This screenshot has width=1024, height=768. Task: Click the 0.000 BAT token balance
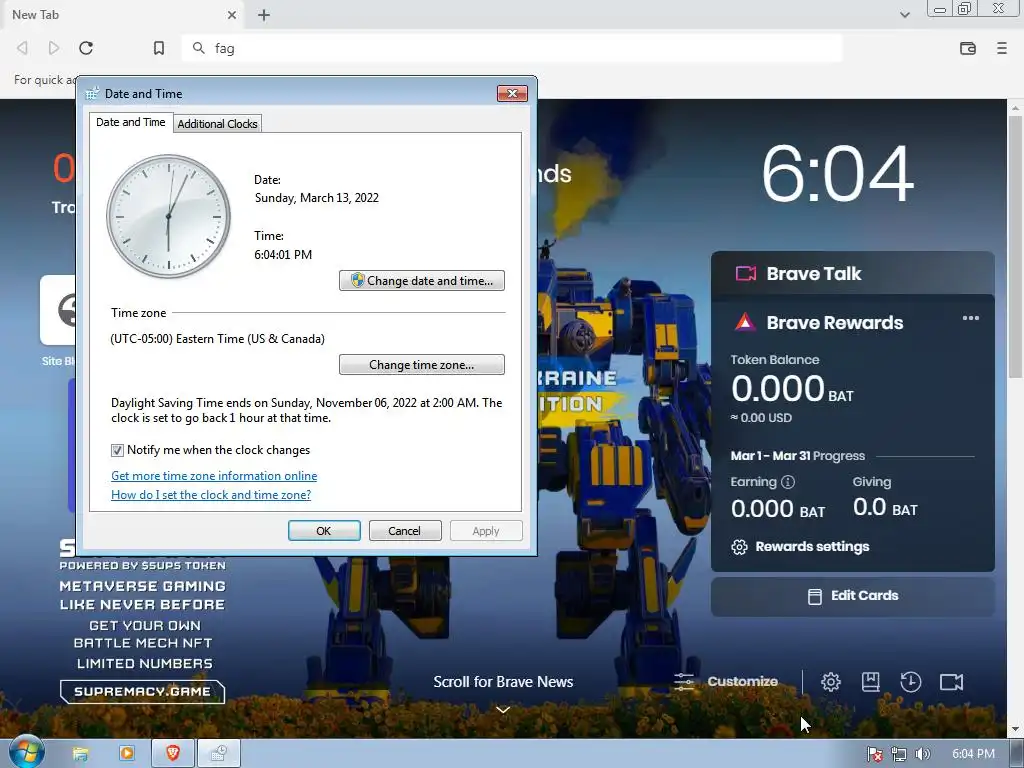pos(792,389)
